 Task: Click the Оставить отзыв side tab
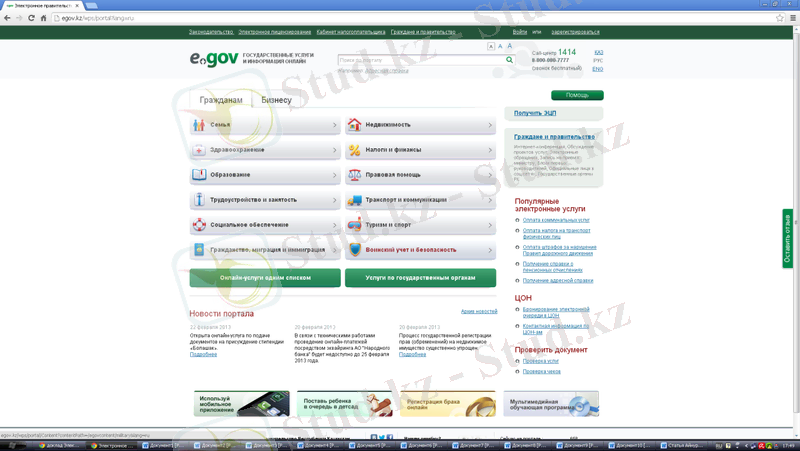(x=788, y=238)
